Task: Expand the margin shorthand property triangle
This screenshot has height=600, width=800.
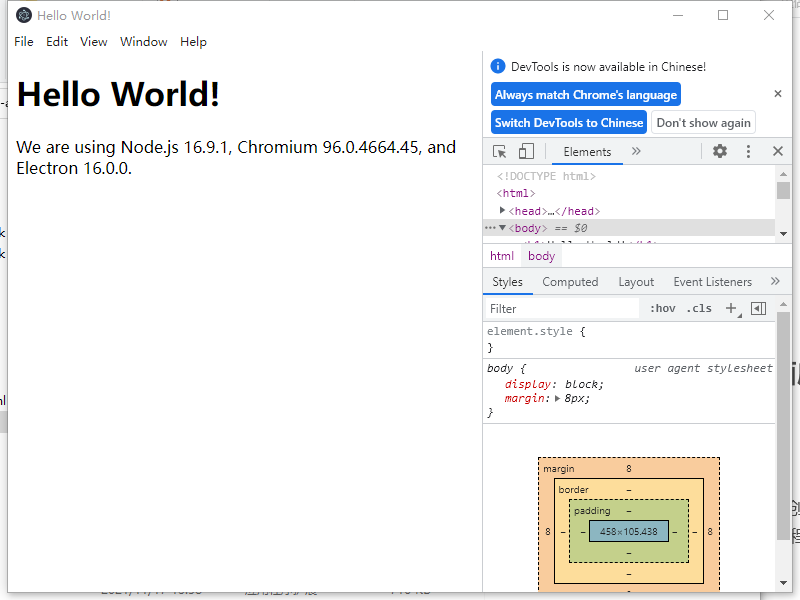Action: coord(557,398)
